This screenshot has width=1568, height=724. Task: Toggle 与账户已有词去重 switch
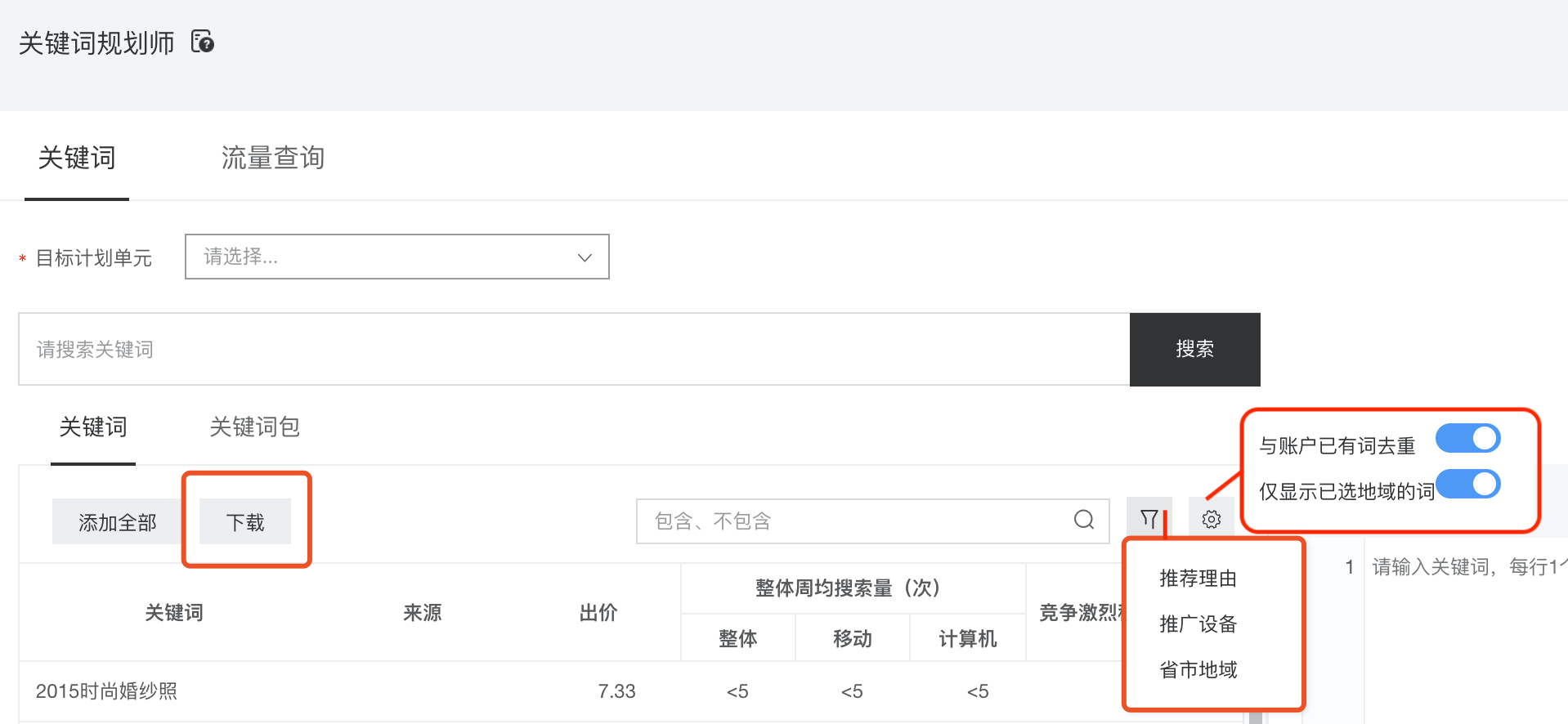pyautogui.click(x=1467, y=439)
